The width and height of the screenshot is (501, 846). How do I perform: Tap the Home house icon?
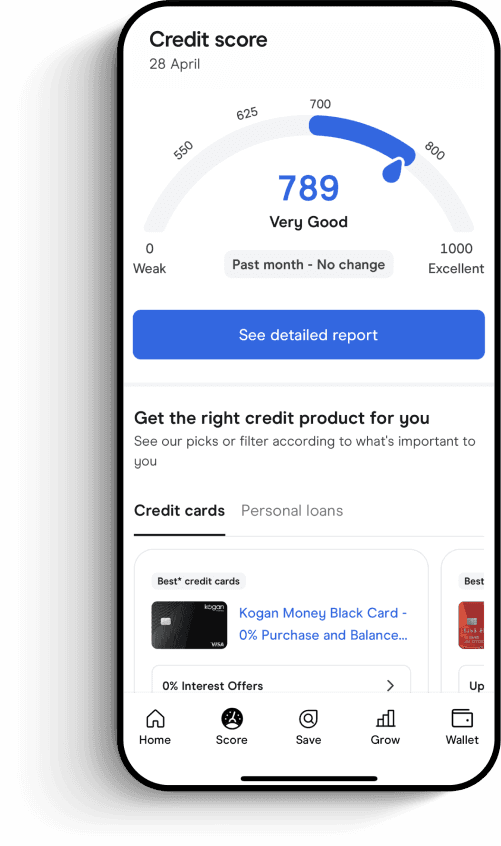click(155, 718)
